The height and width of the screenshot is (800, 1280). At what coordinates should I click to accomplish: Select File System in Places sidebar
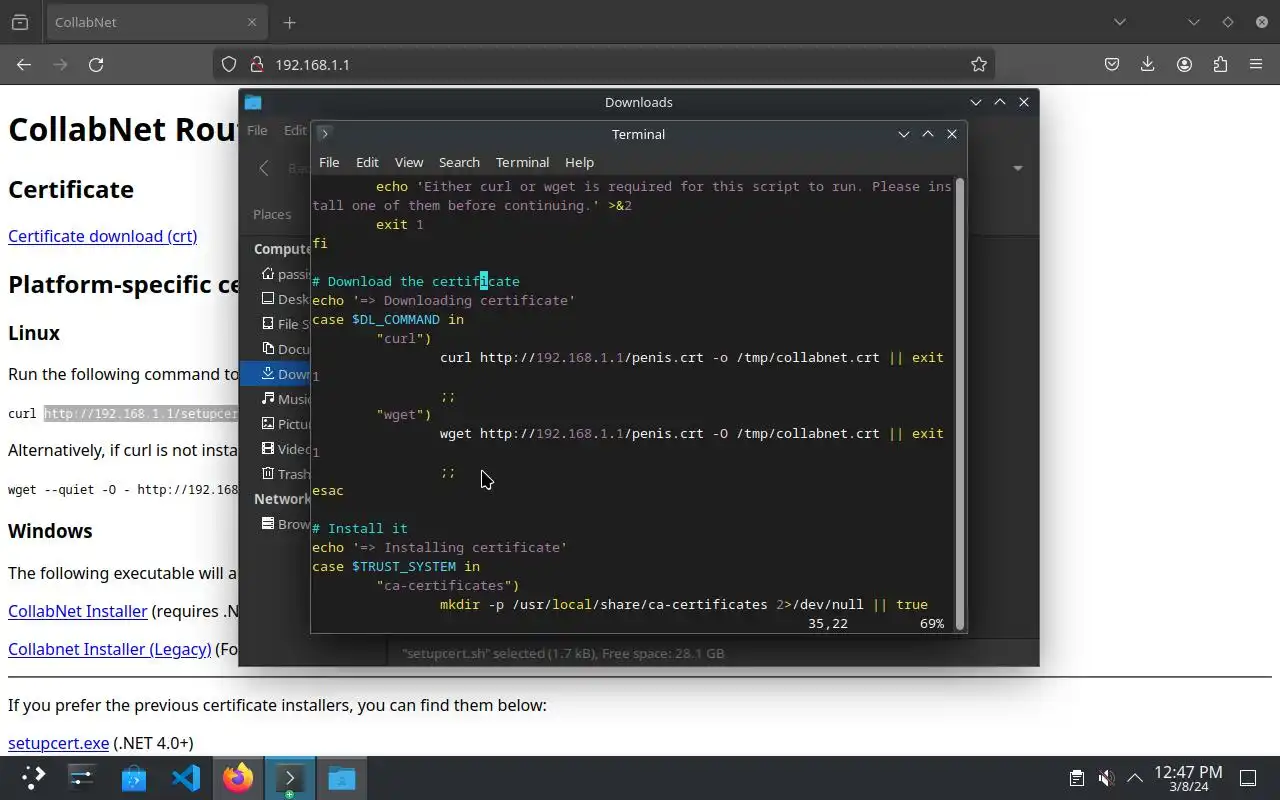click(284, 324)
